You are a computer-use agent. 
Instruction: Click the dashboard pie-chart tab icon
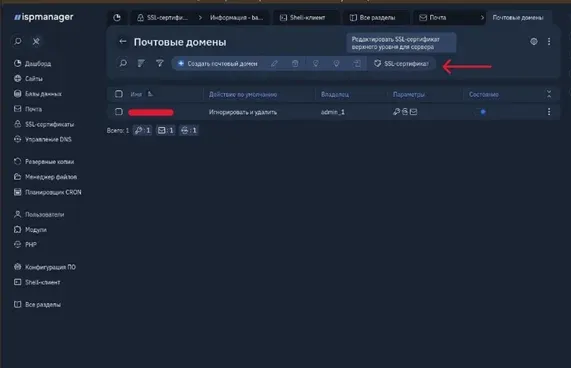pos(117,17)
